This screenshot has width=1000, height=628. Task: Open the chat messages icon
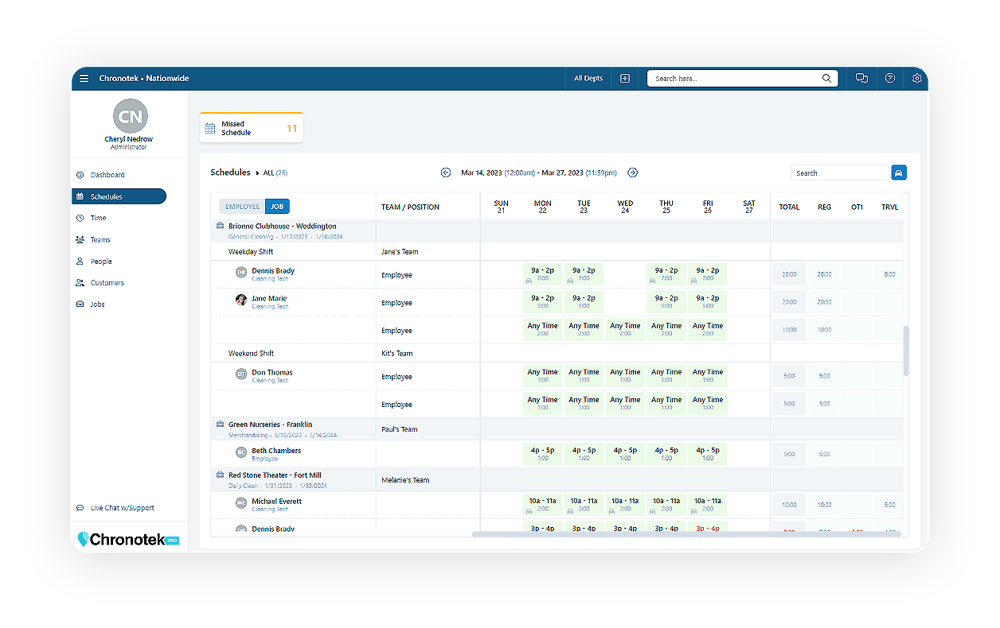coord(862,78)
